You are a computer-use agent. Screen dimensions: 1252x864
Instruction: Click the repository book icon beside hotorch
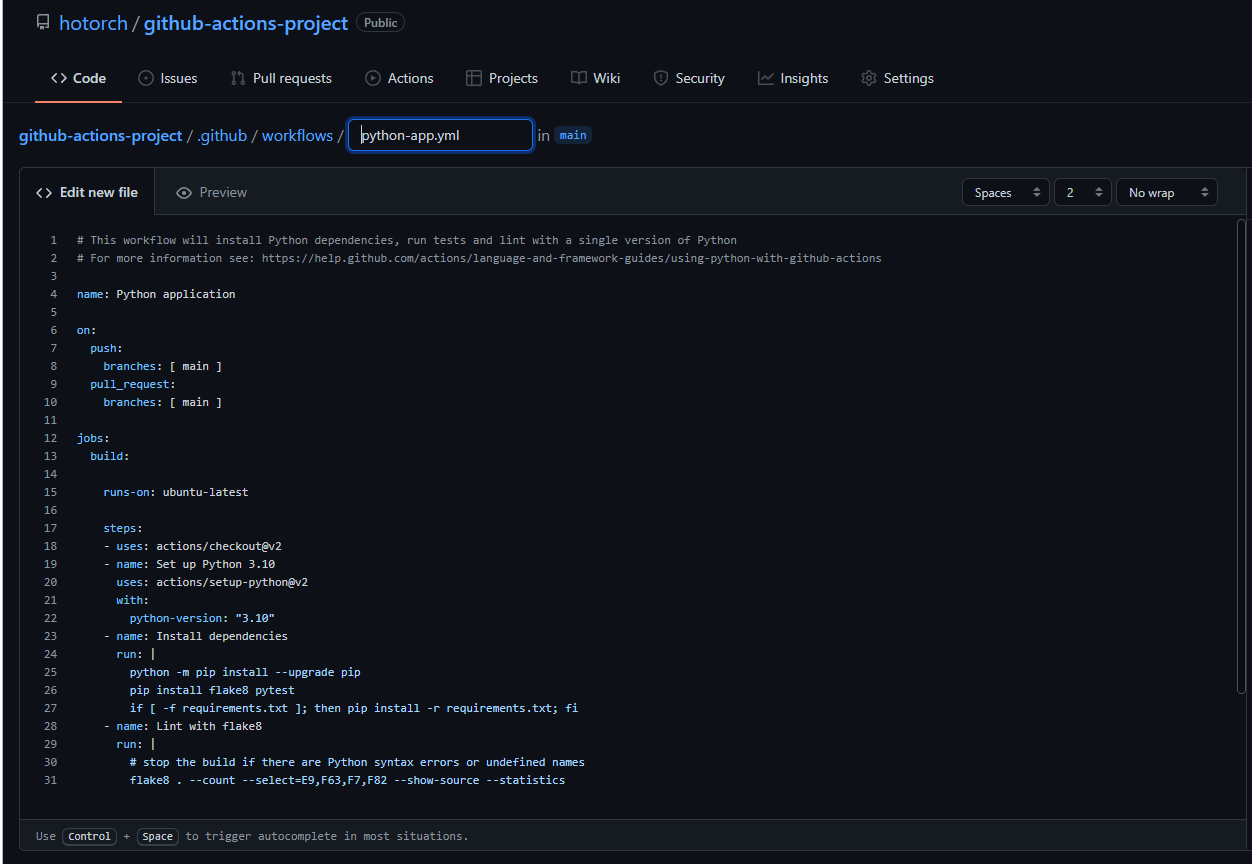pyautogui.click(x=43, y=22)
